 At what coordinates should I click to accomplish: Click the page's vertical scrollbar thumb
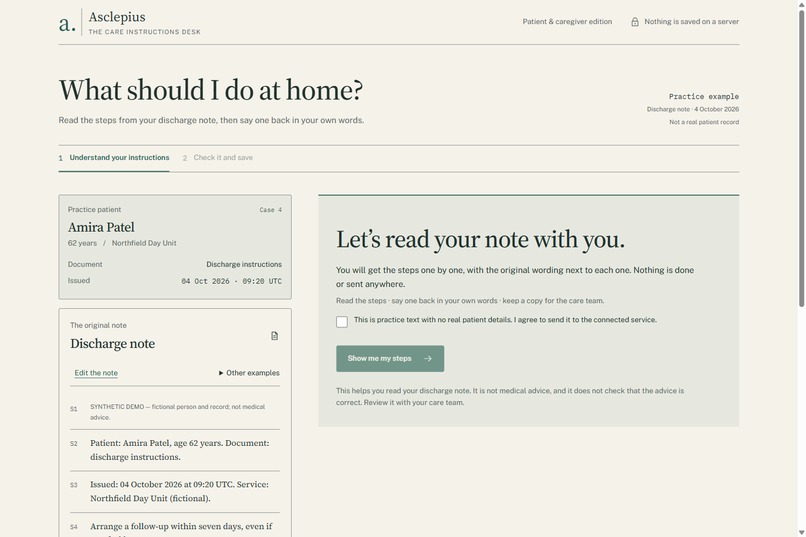point(801,158)
